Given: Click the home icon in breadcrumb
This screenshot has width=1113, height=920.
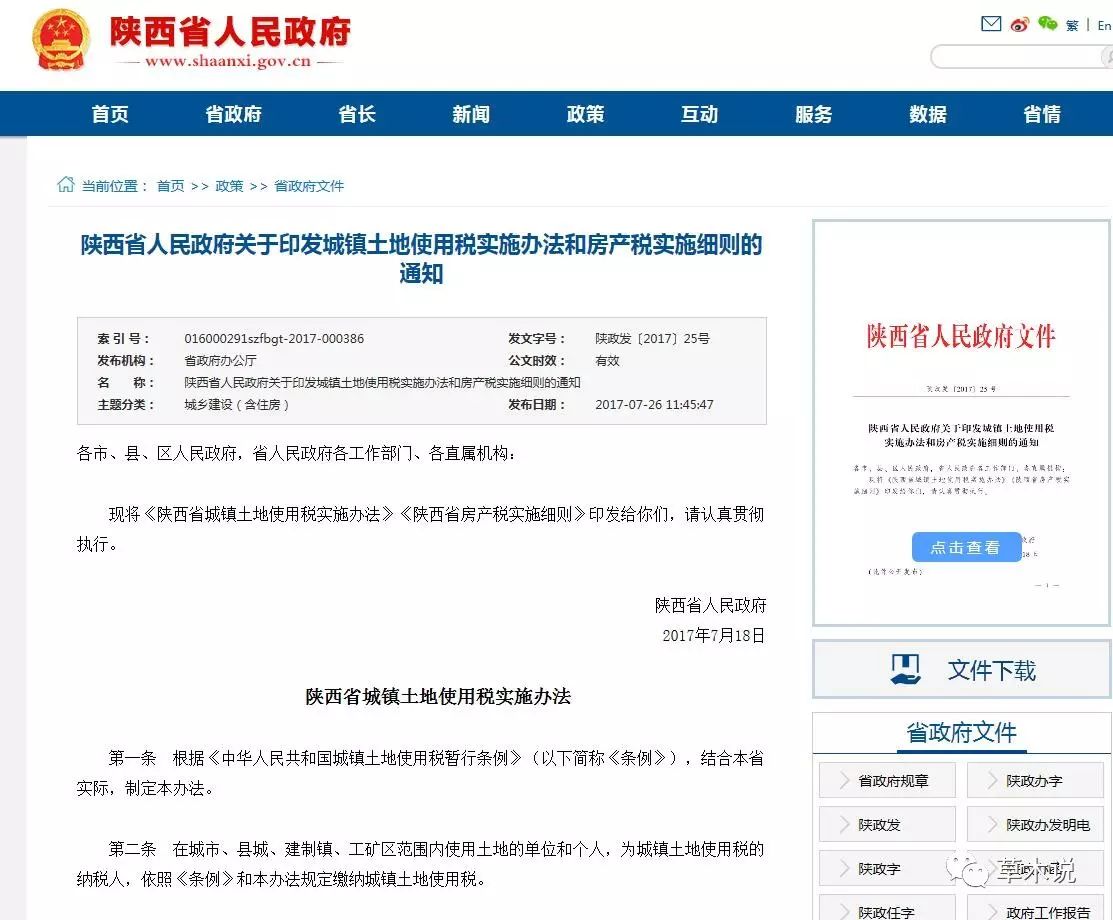Looking at the screenshot, I should click(x=66, y=185).
